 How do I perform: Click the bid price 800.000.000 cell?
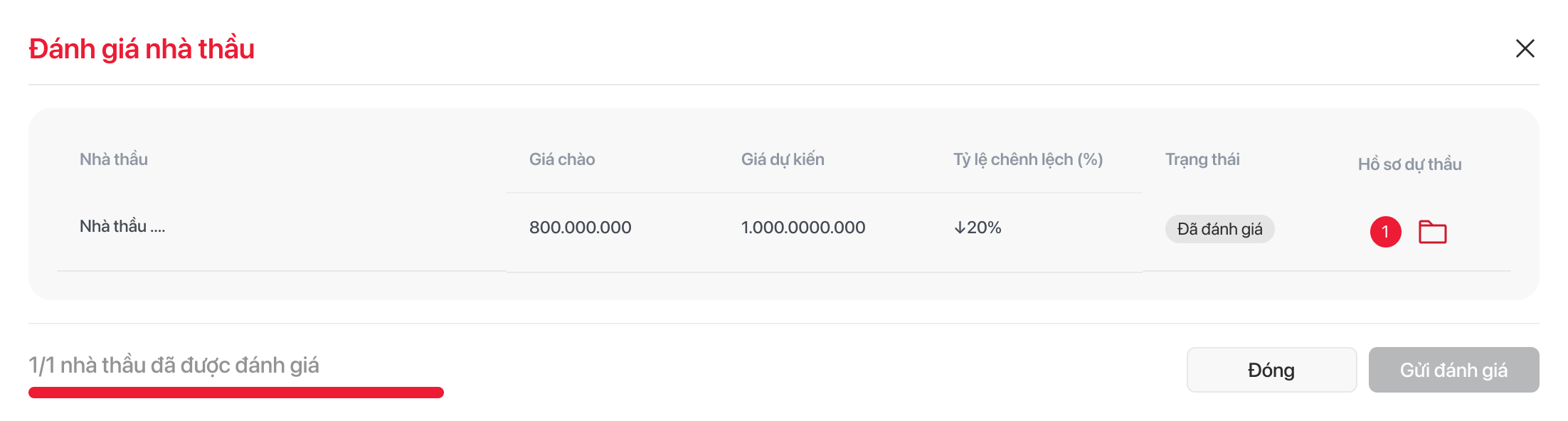580,228
